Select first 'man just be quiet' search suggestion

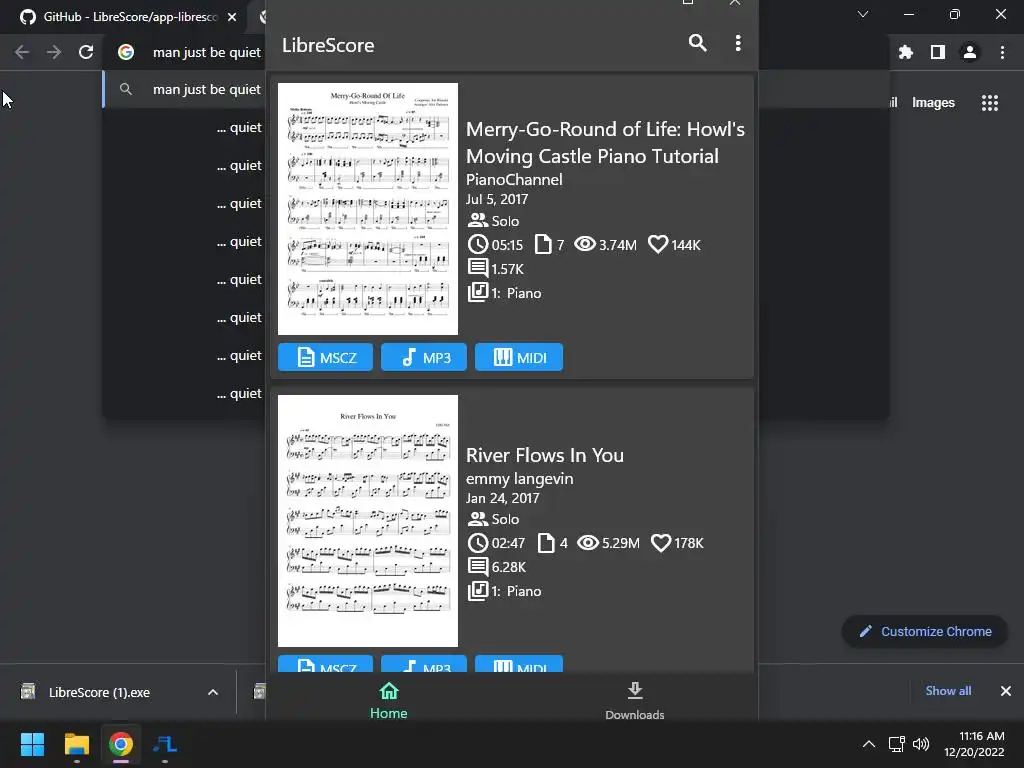coord(184,89)
